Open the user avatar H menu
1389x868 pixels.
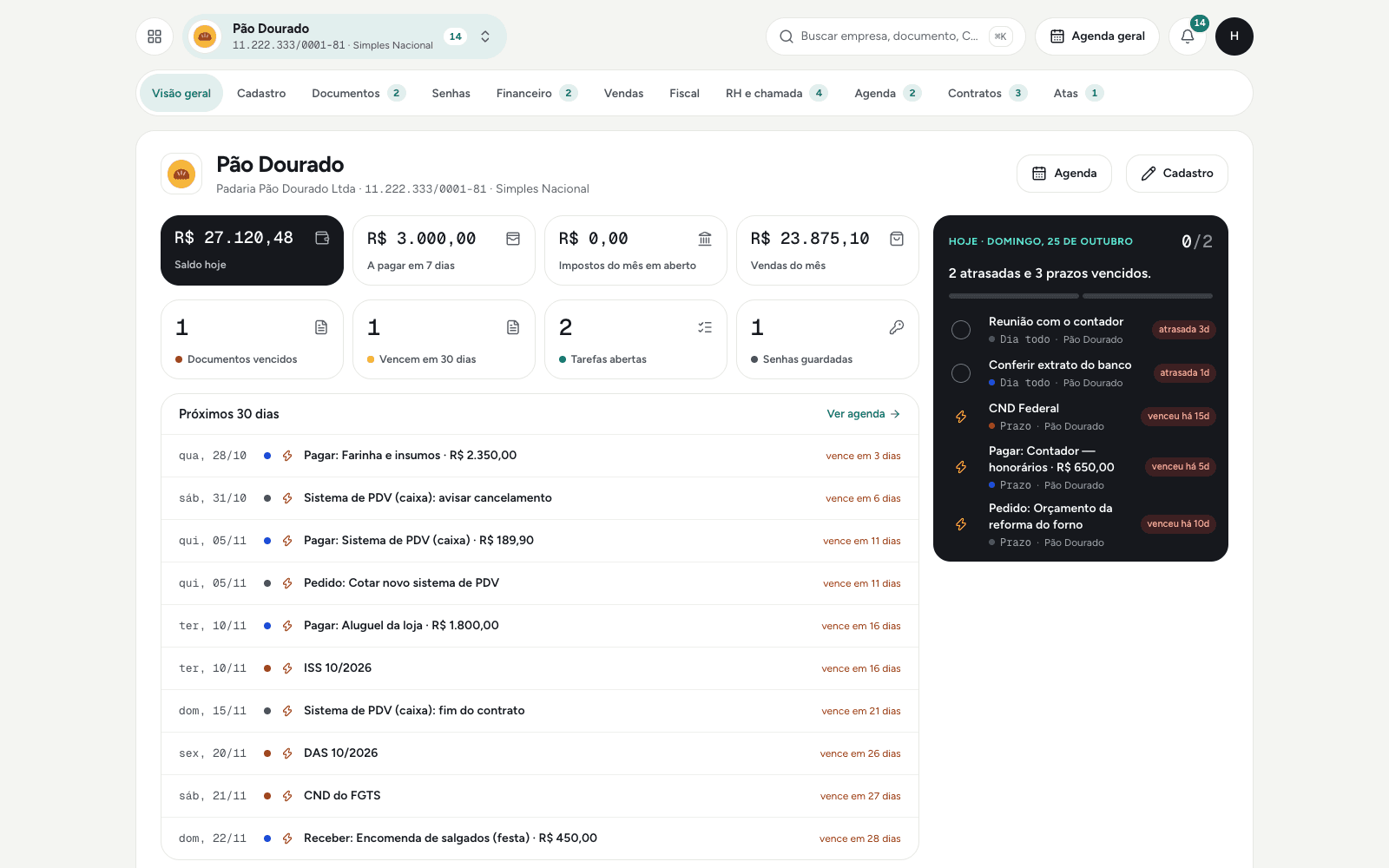click(x=1234, y=36)
